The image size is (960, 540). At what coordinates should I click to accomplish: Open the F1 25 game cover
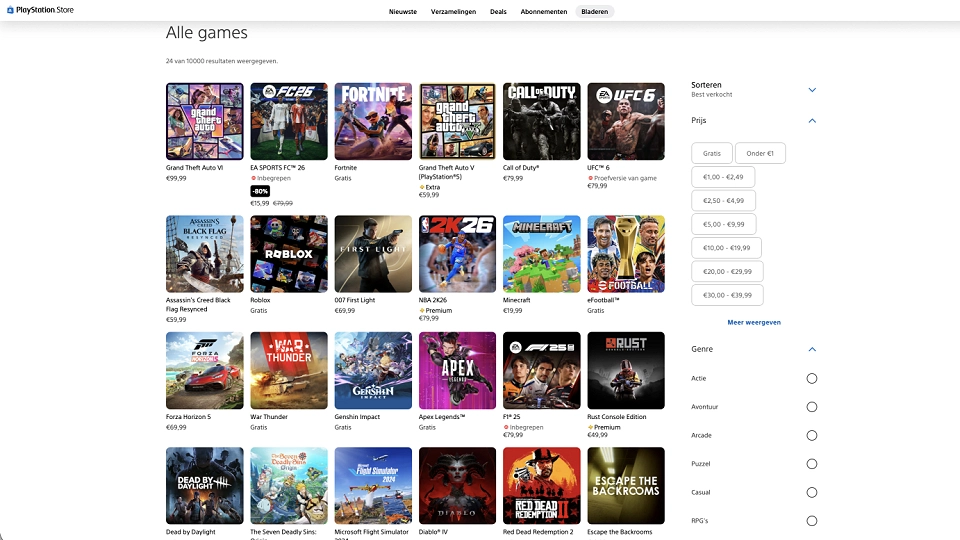tap(542, 370)
